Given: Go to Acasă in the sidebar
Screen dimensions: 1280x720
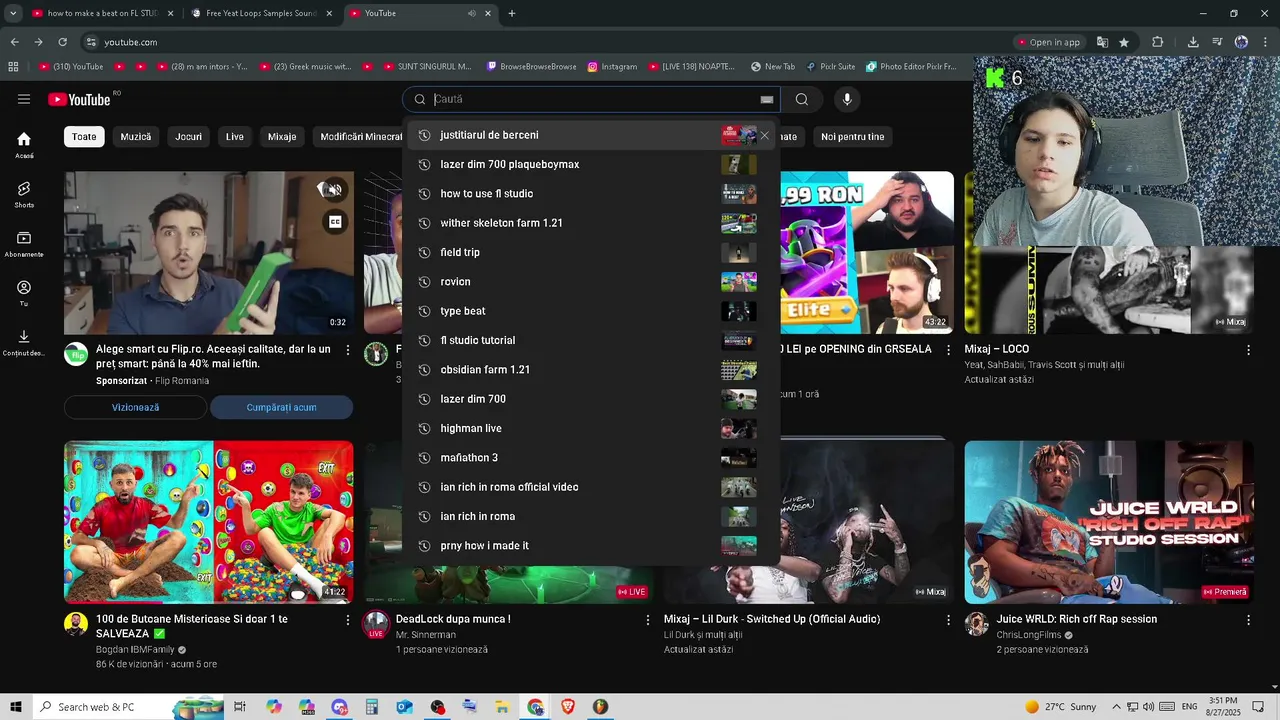Looking at the screenshot, I should click(x=24, y=145).
